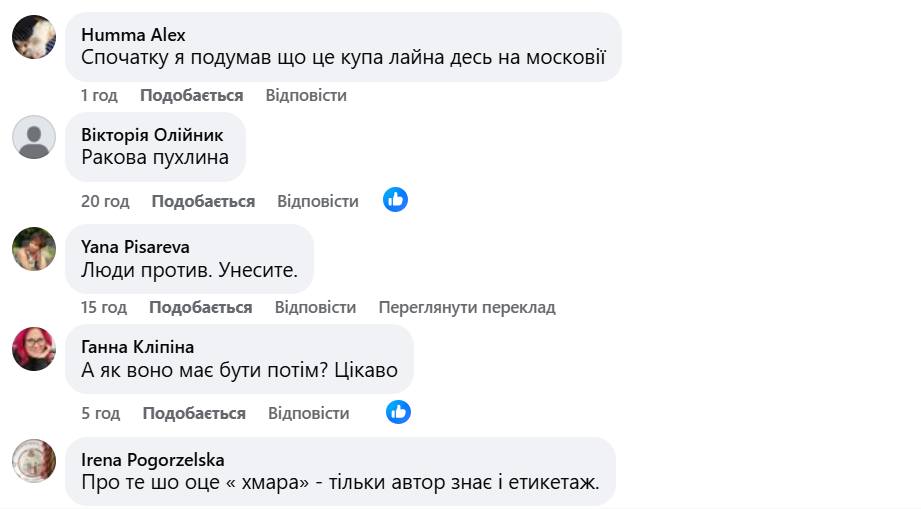This screenshot has height=509, width=921.
Task: Like Вікторія Олійник's comment
Action: click(x=203, y=201)
